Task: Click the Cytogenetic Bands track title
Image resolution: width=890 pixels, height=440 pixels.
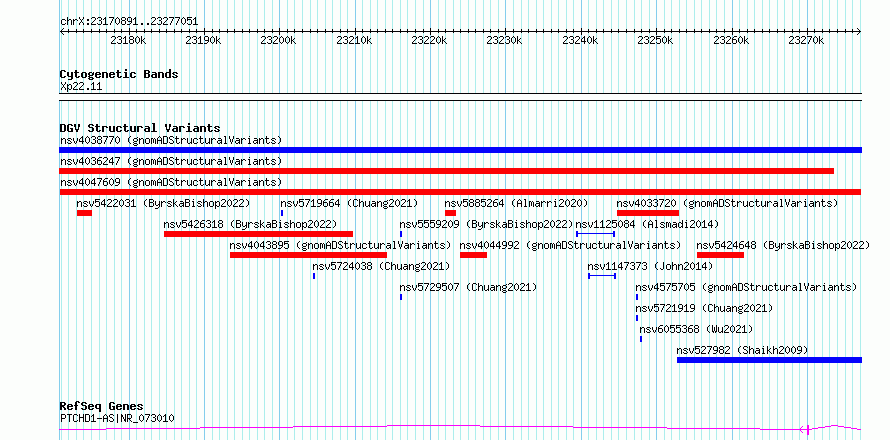Action: click(x=119, y=74)
